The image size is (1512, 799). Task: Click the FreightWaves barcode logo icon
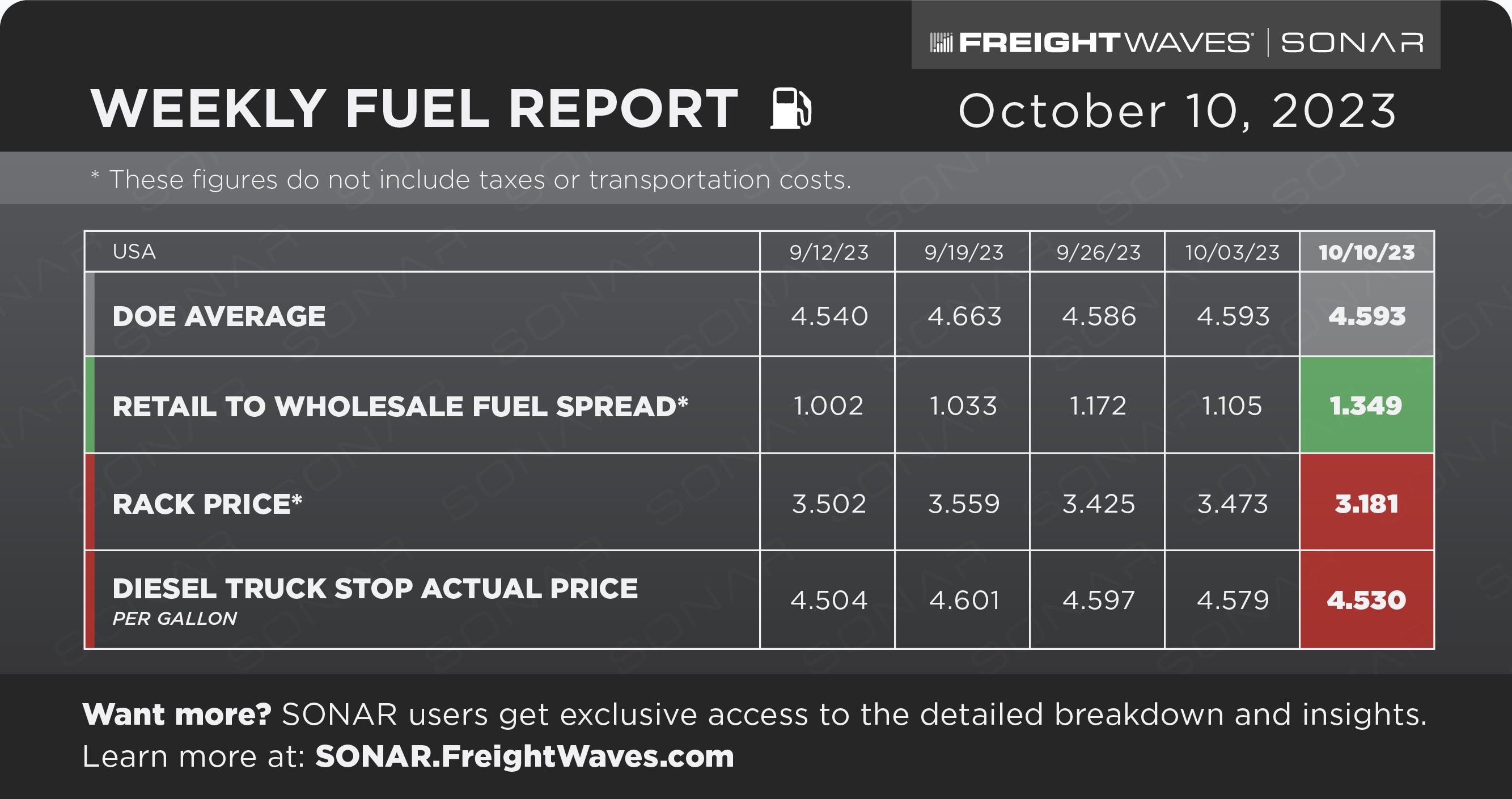click(941, 43)
